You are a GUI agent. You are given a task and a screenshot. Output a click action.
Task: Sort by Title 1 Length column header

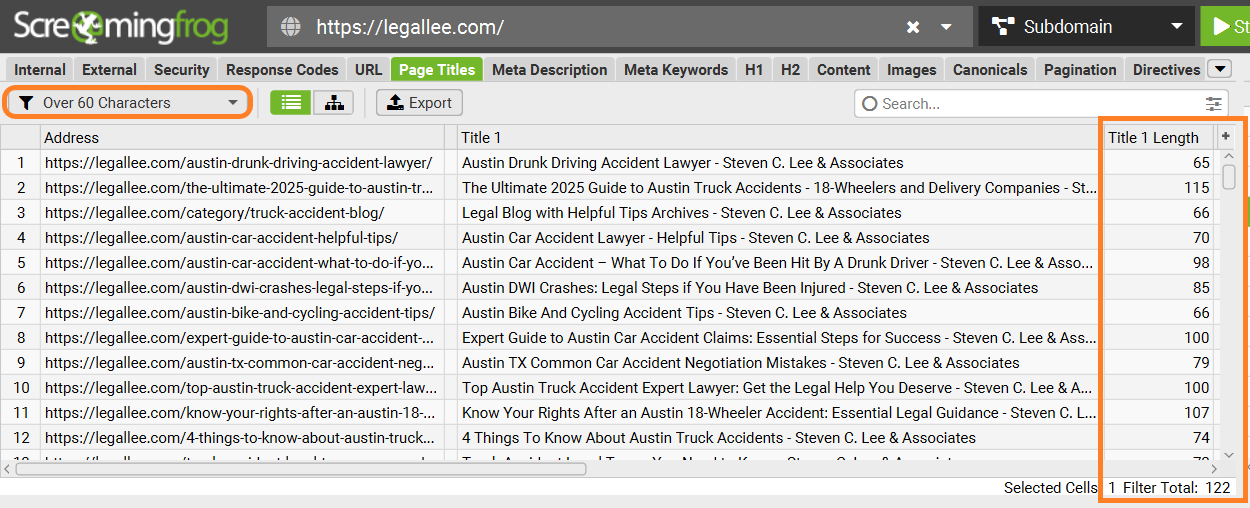click(1159, 137)
